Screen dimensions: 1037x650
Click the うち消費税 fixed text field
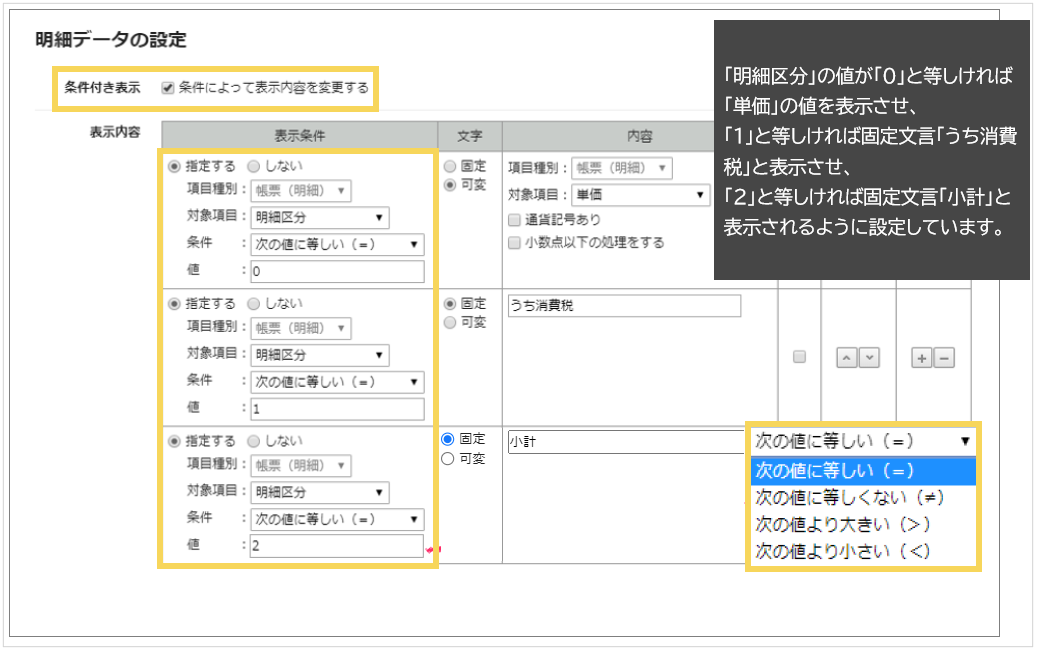(x=624, y=306)
